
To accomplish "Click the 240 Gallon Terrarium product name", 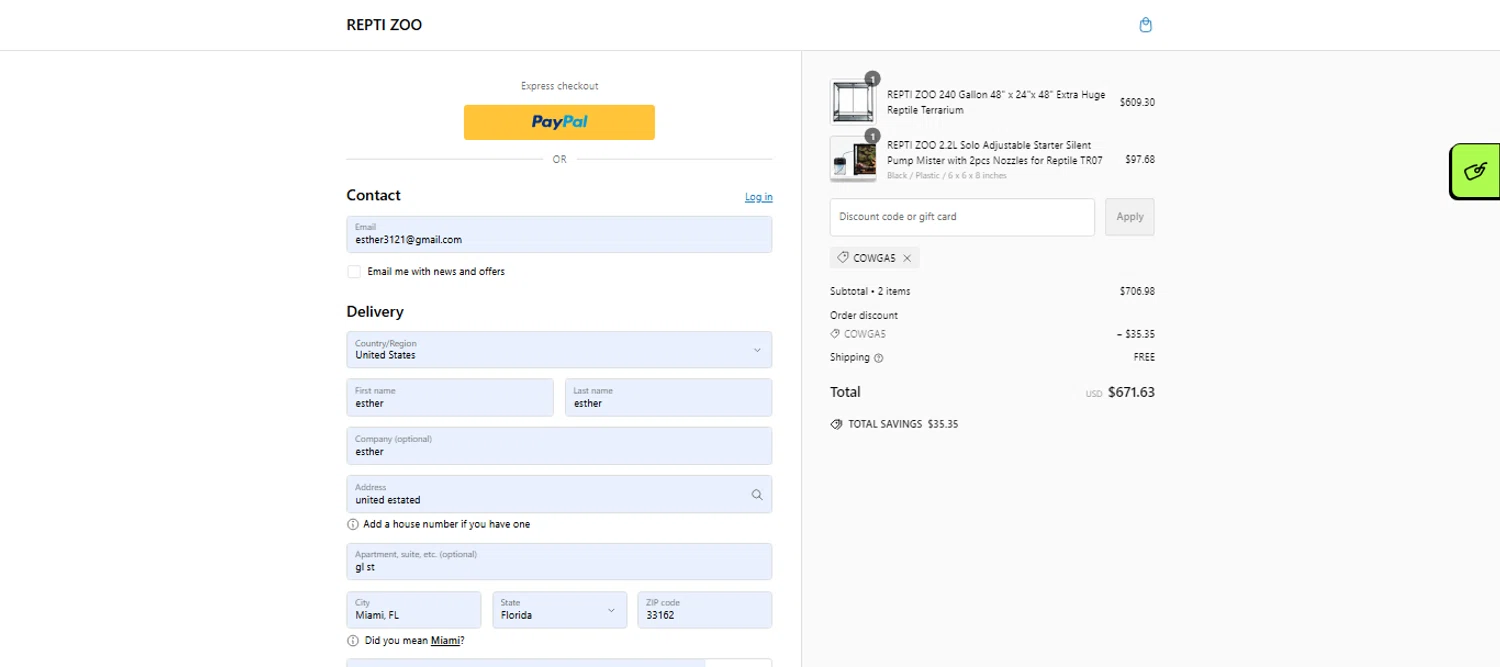I will 996,102.
